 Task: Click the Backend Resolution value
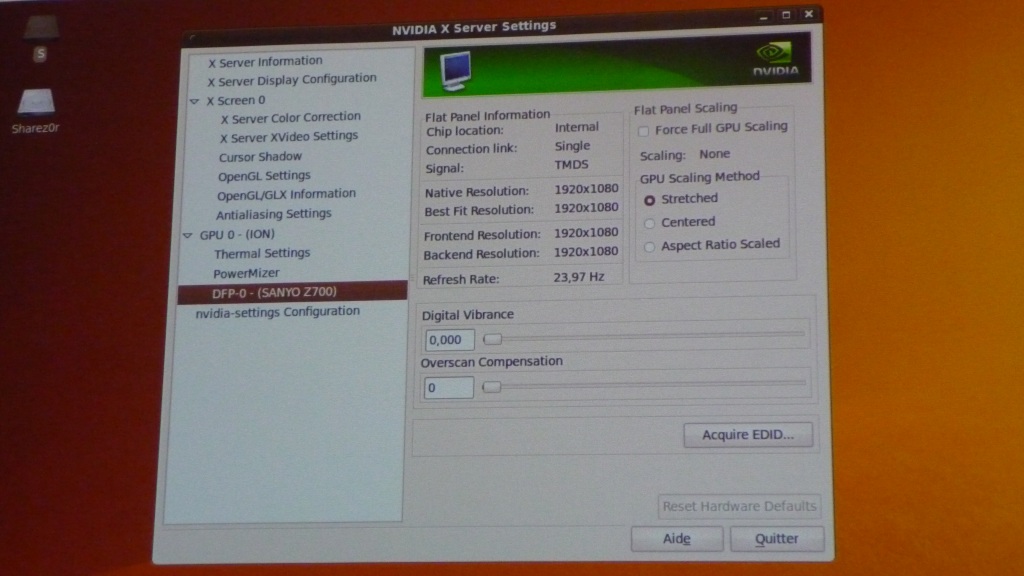point(586,251)
